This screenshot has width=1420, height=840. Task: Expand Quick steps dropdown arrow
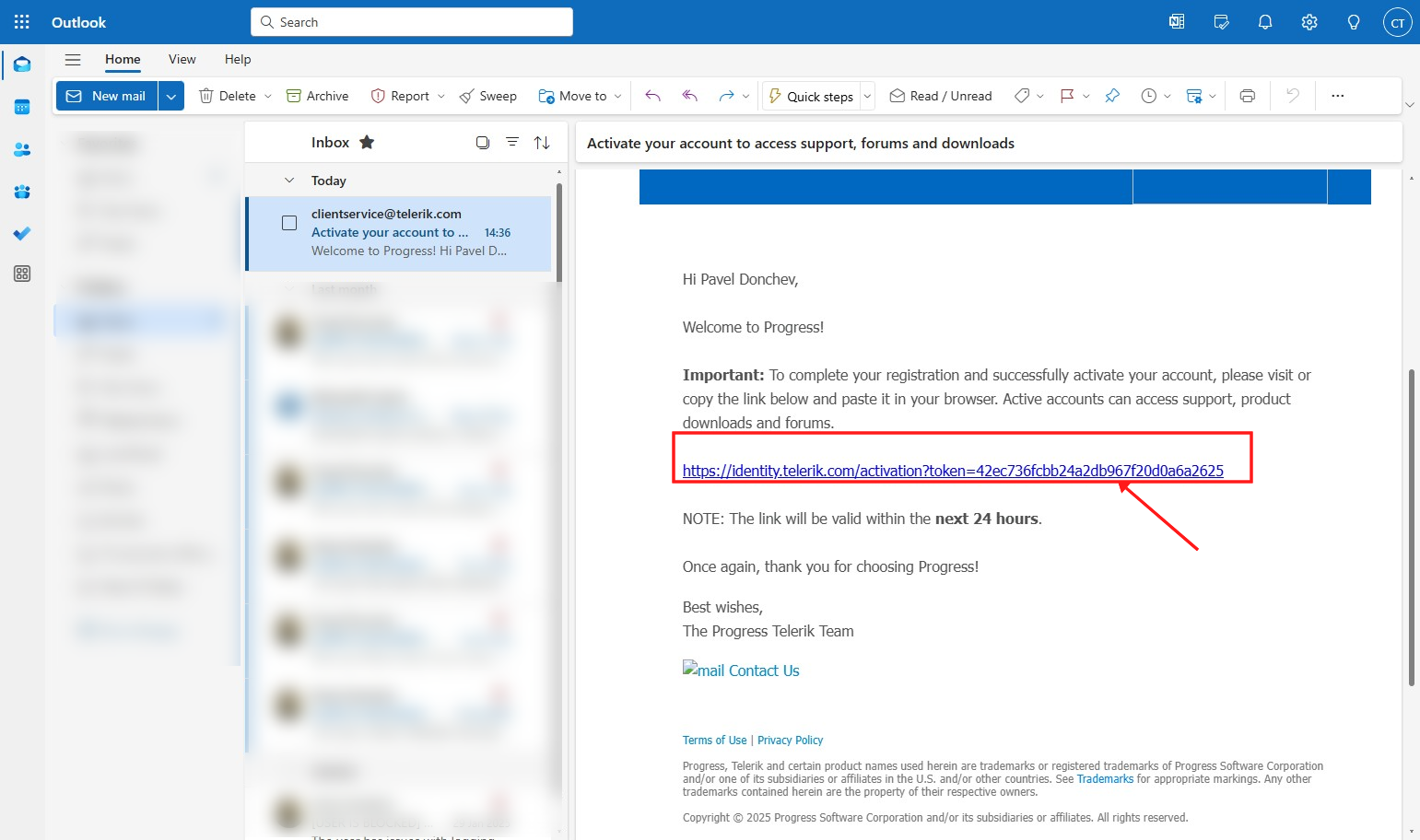click(867, 96)
